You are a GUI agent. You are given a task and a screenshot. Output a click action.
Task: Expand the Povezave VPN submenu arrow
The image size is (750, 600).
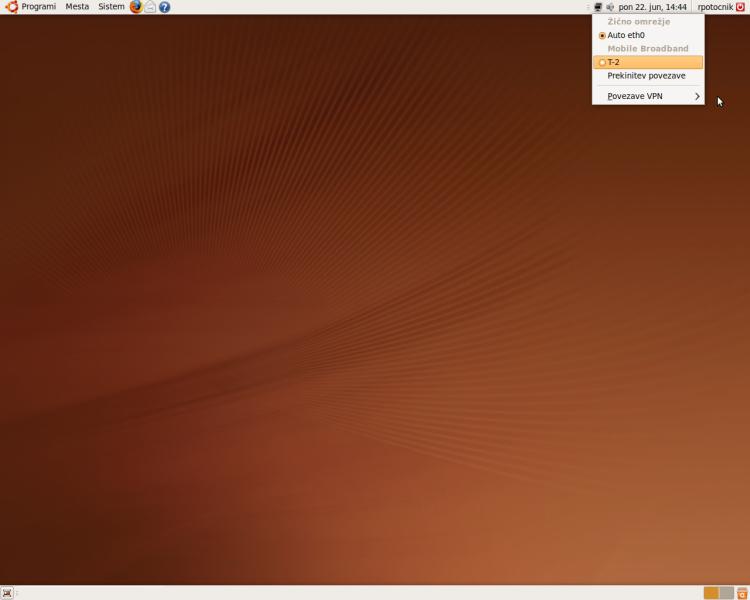click(697, 97)
